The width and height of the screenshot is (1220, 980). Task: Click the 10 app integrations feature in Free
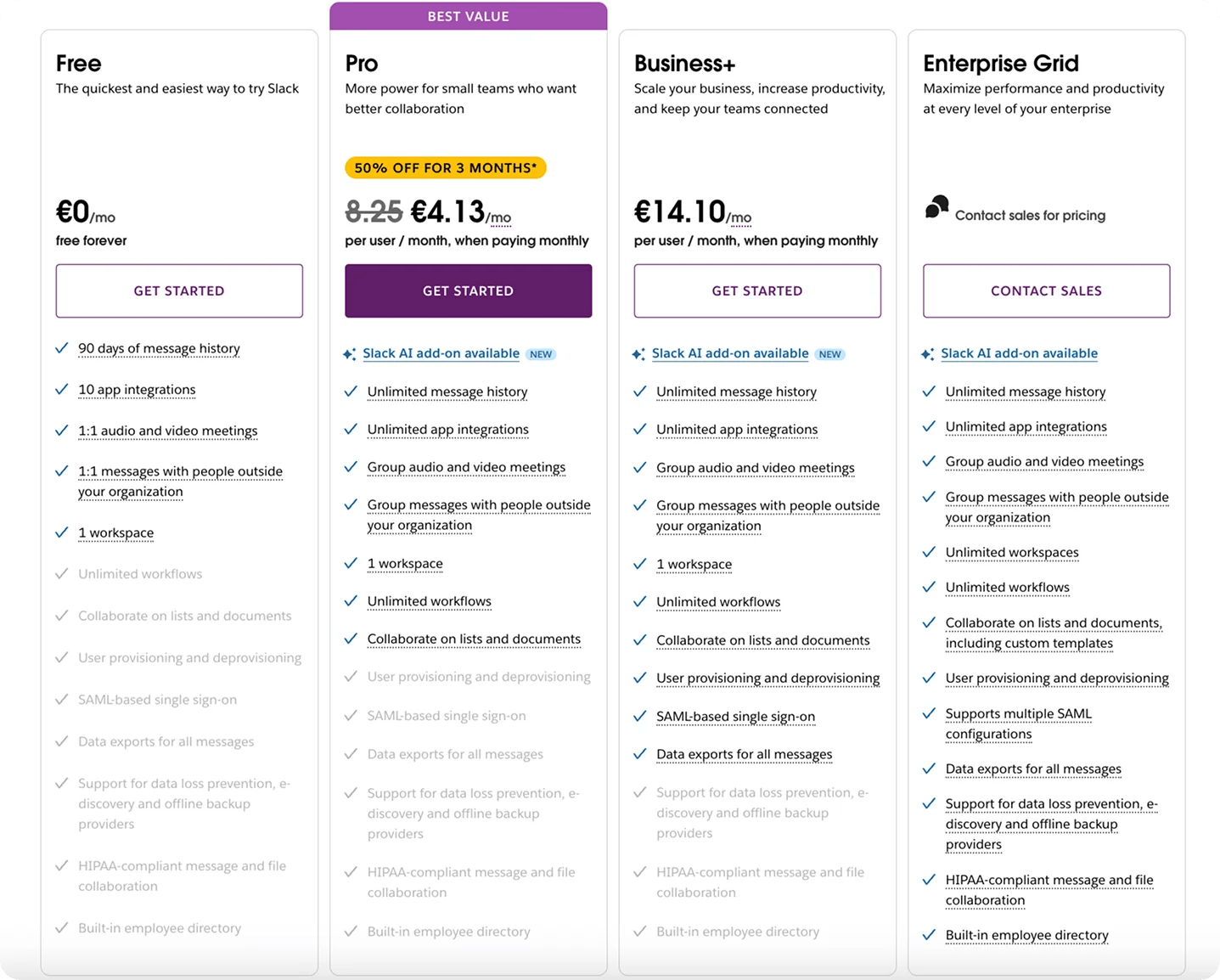click(x=137, y=390)
